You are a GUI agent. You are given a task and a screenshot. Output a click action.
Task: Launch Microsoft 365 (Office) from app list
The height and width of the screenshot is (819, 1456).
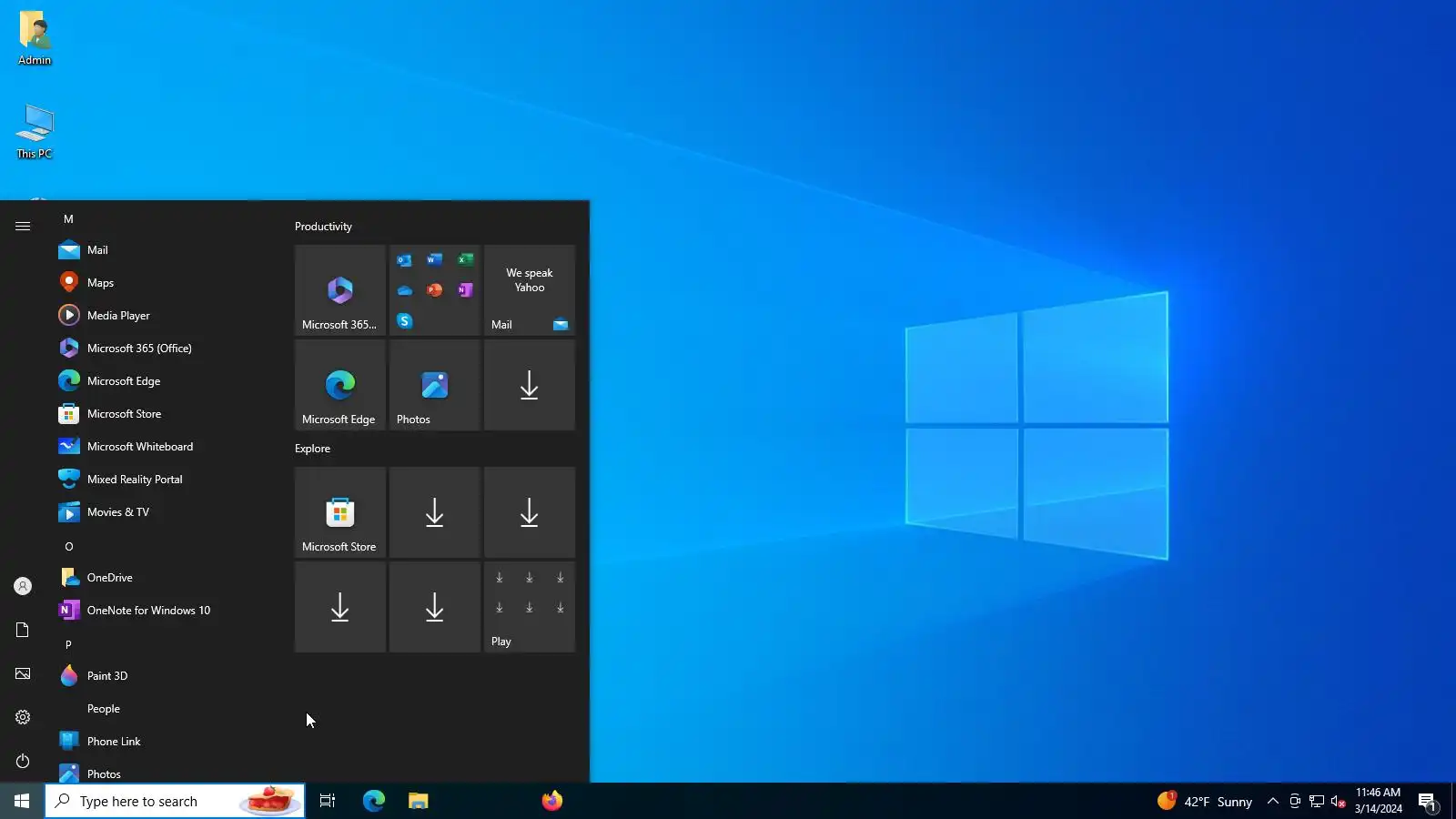click(x=164, y=349)
